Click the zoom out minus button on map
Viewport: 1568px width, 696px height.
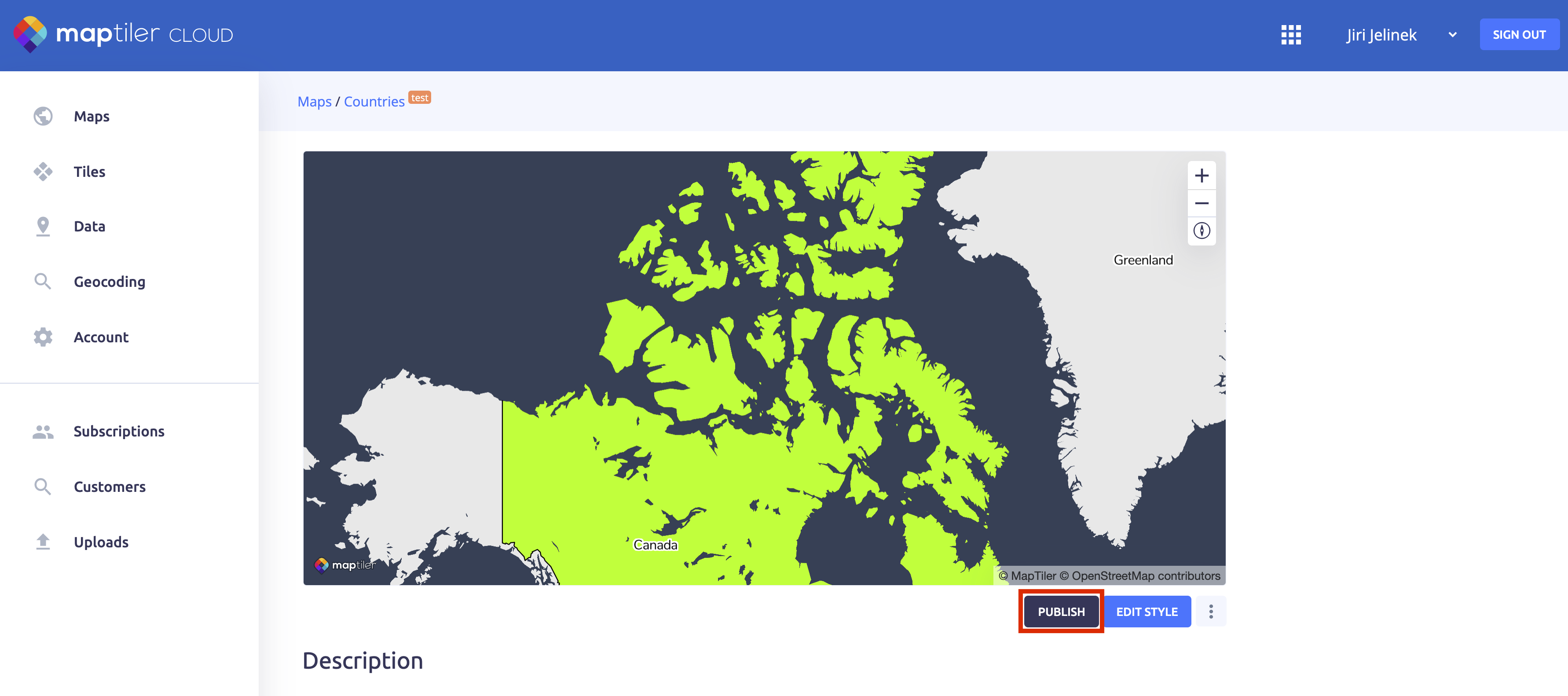point(1200,204)
